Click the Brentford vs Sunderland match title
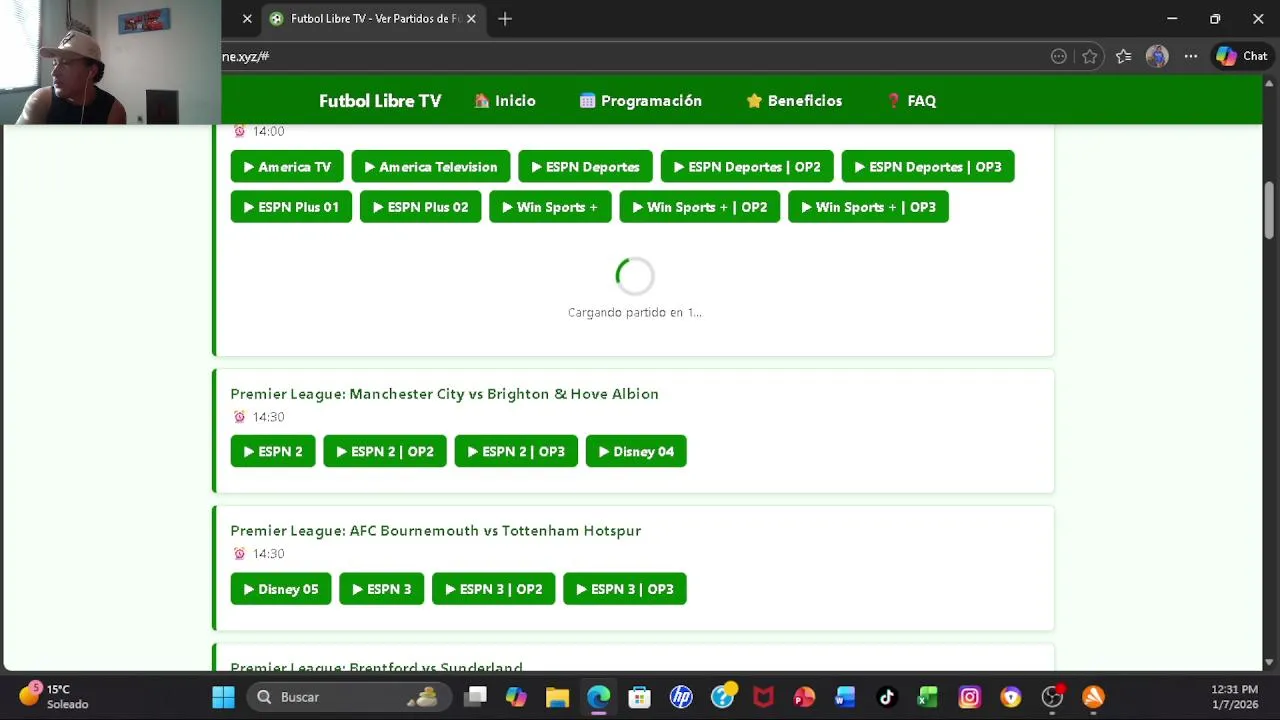Screen dimensions: 1280x720 pyautogui.click(x=377, y=666)
